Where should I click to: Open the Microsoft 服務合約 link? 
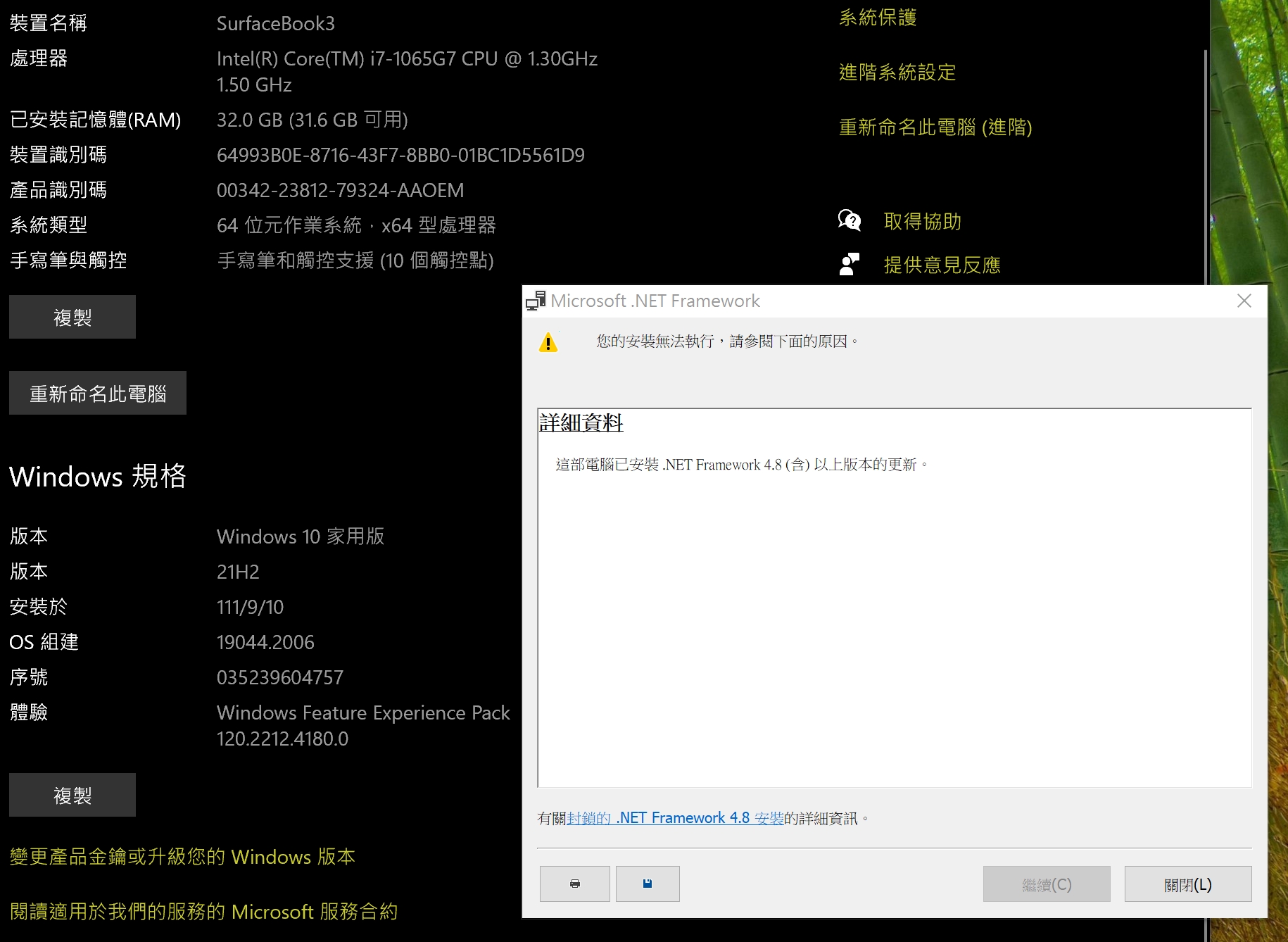(203, 912)
